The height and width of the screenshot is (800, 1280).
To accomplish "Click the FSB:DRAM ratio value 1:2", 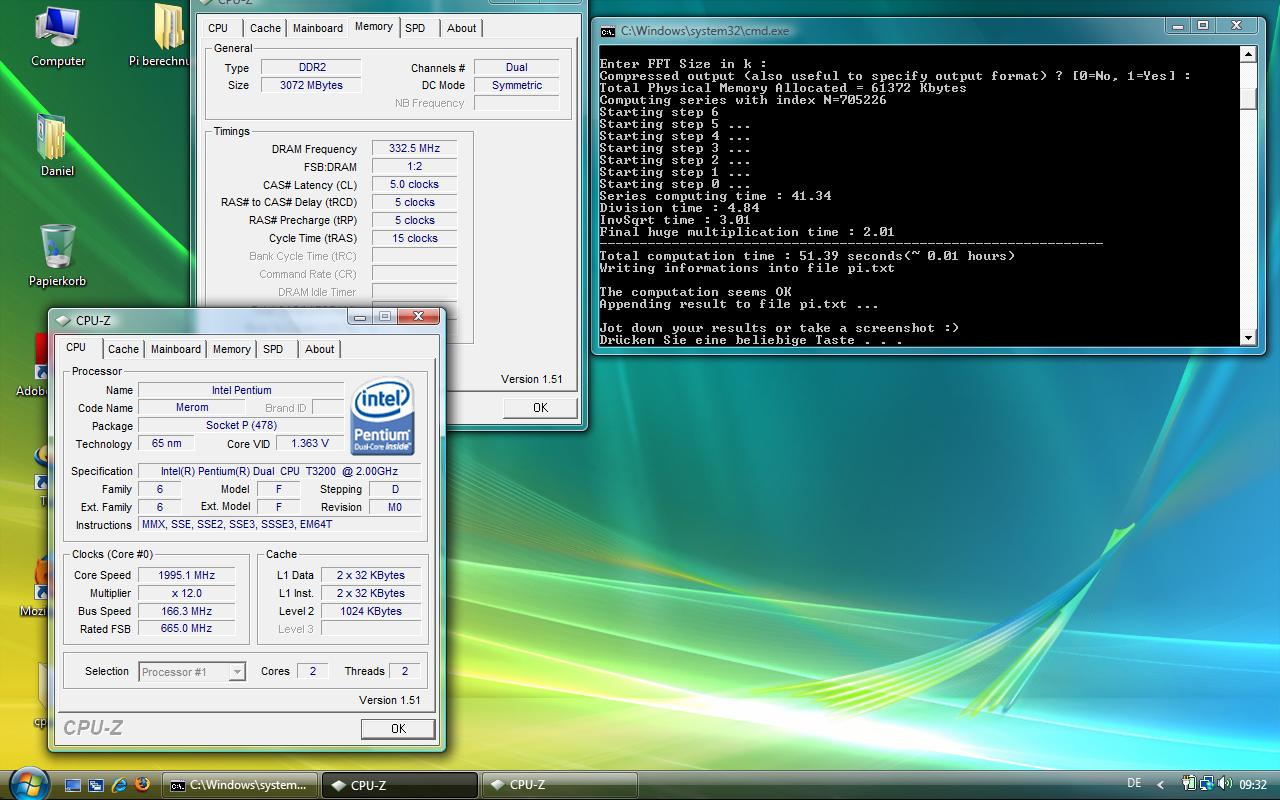I will click(414, 166).
